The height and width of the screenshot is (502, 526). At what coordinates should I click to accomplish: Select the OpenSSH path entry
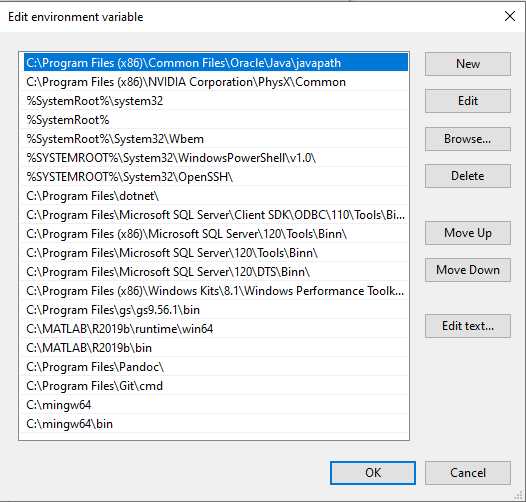(x=216, y=177)
